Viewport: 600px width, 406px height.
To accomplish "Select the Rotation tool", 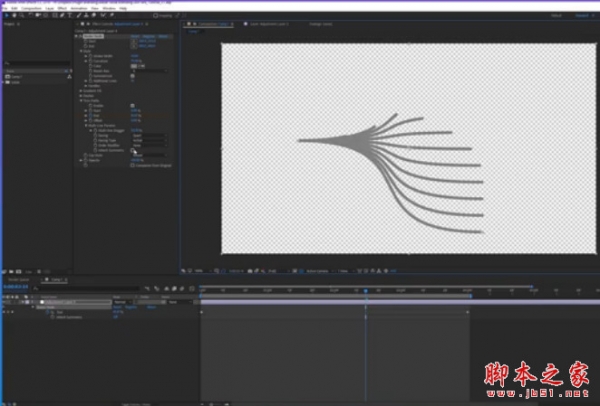I will [x=31, y=15].
